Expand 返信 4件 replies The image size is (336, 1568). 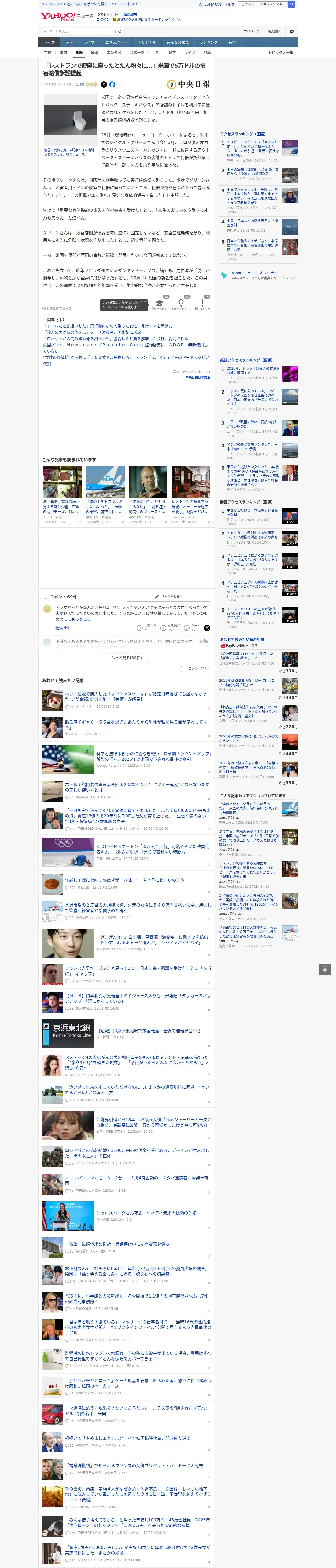(63, 627)
